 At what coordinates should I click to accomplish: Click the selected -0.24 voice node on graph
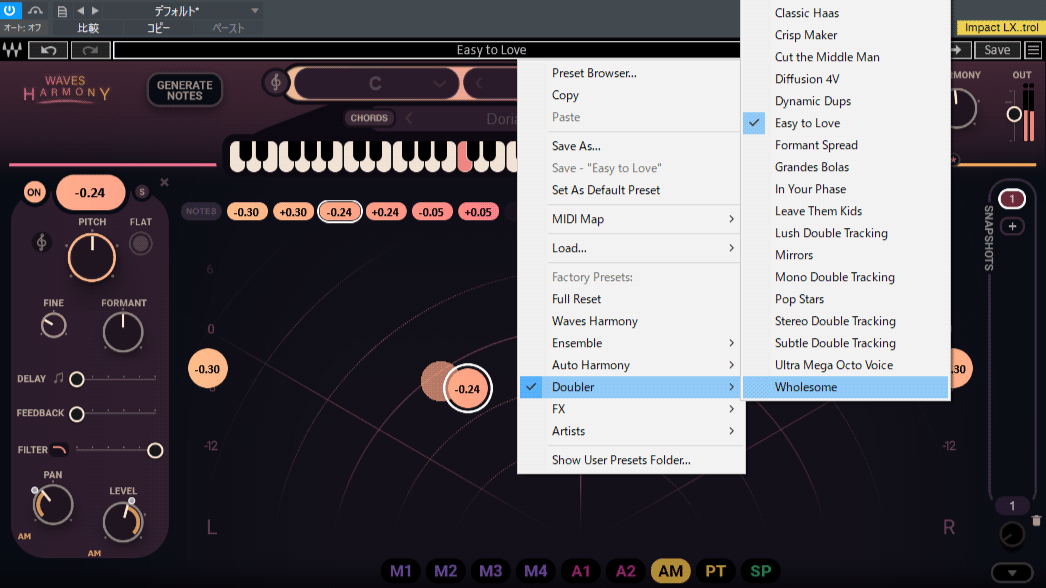click(467, 388)
